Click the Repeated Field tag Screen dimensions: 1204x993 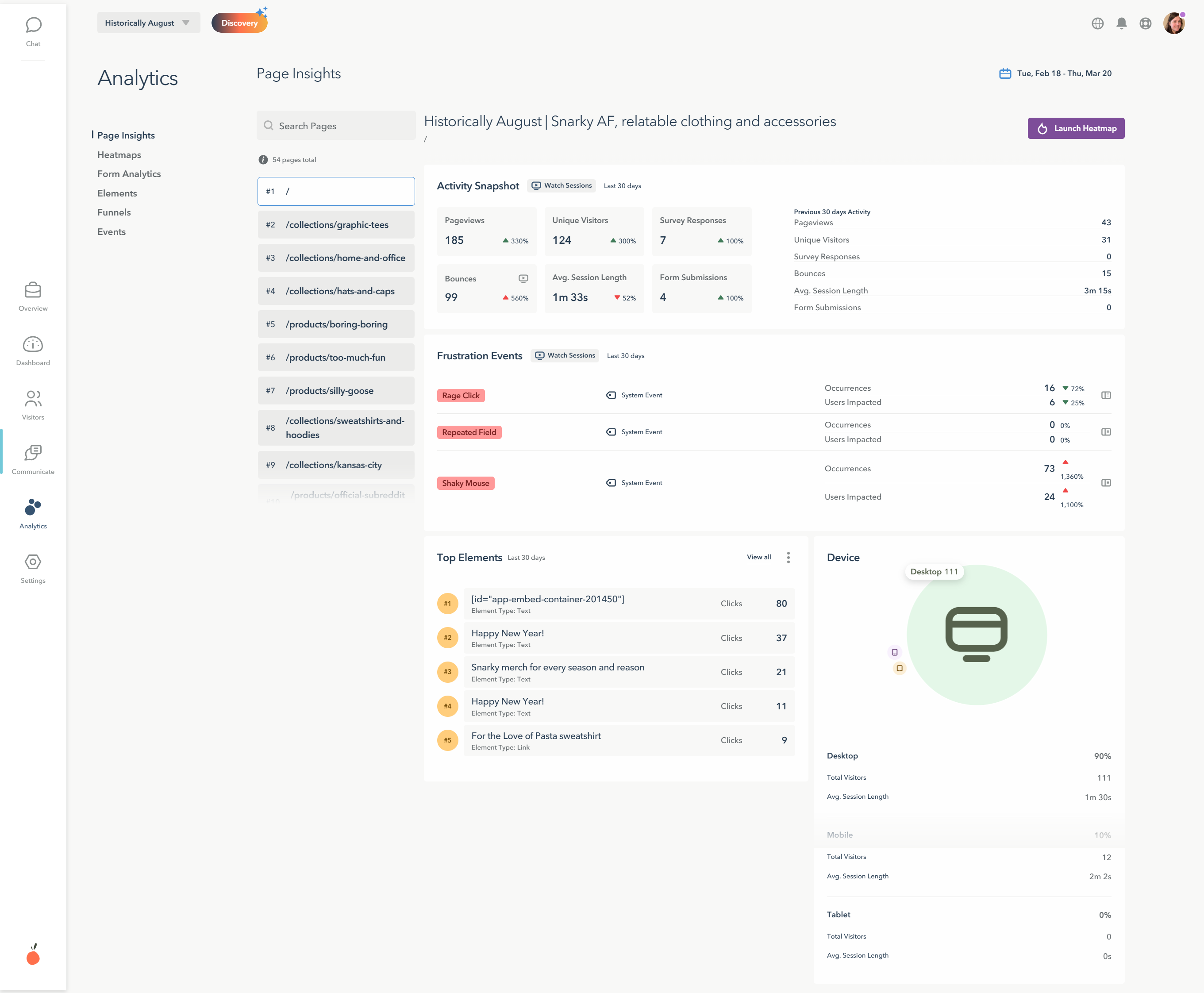click(469, 432)
